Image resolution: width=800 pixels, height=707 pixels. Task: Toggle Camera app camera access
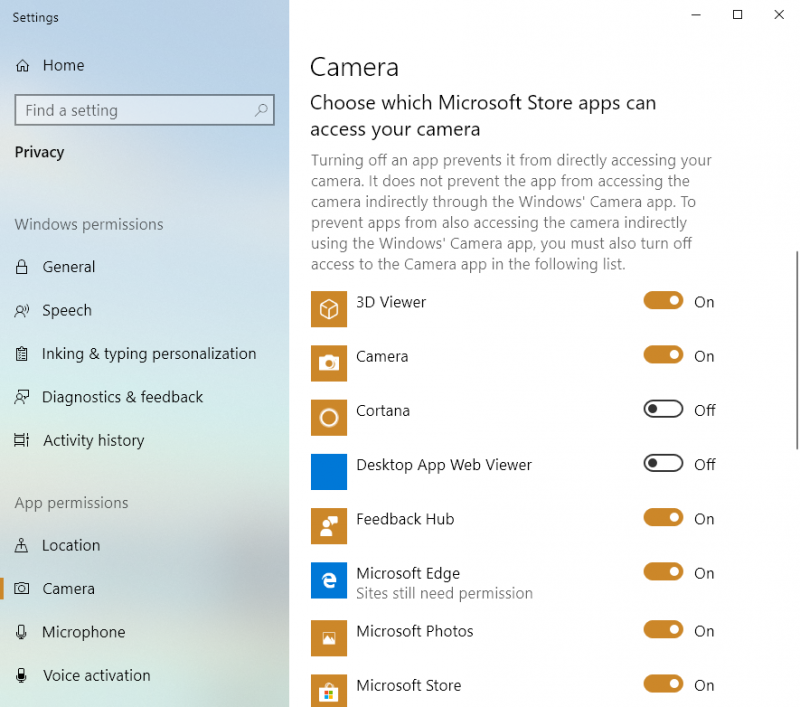tap(663, 355)
